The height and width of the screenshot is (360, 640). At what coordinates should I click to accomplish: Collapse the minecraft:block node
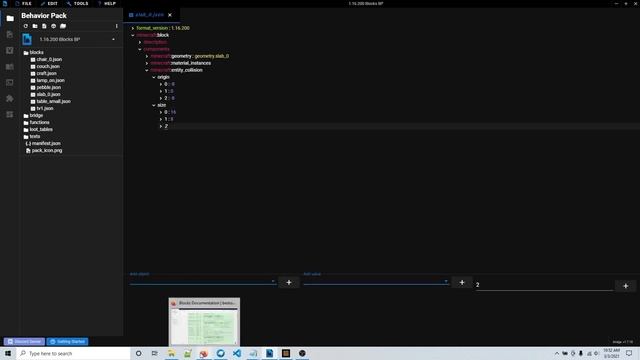click(x=133, y=35)
